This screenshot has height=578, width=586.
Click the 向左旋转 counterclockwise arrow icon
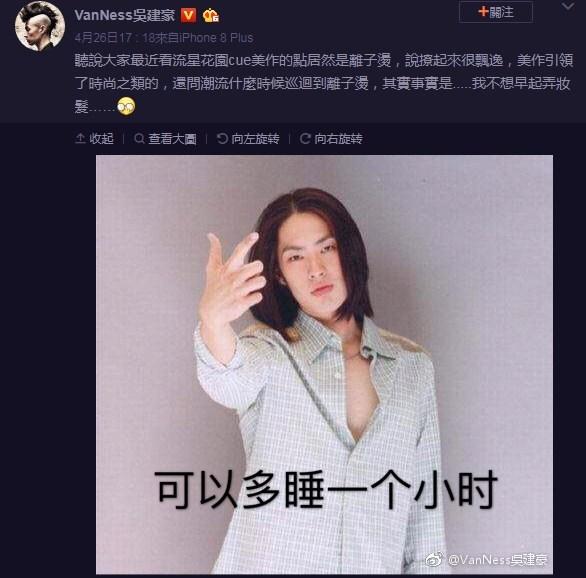(x=222, y=139)
